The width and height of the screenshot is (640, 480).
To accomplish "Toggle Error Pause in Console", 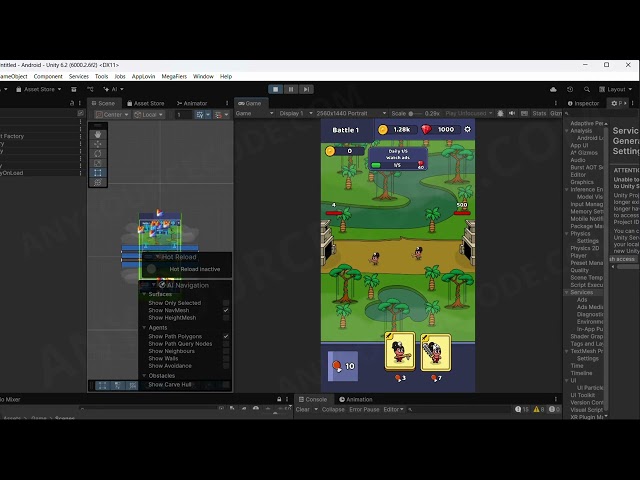I will (x=364, y=409).
